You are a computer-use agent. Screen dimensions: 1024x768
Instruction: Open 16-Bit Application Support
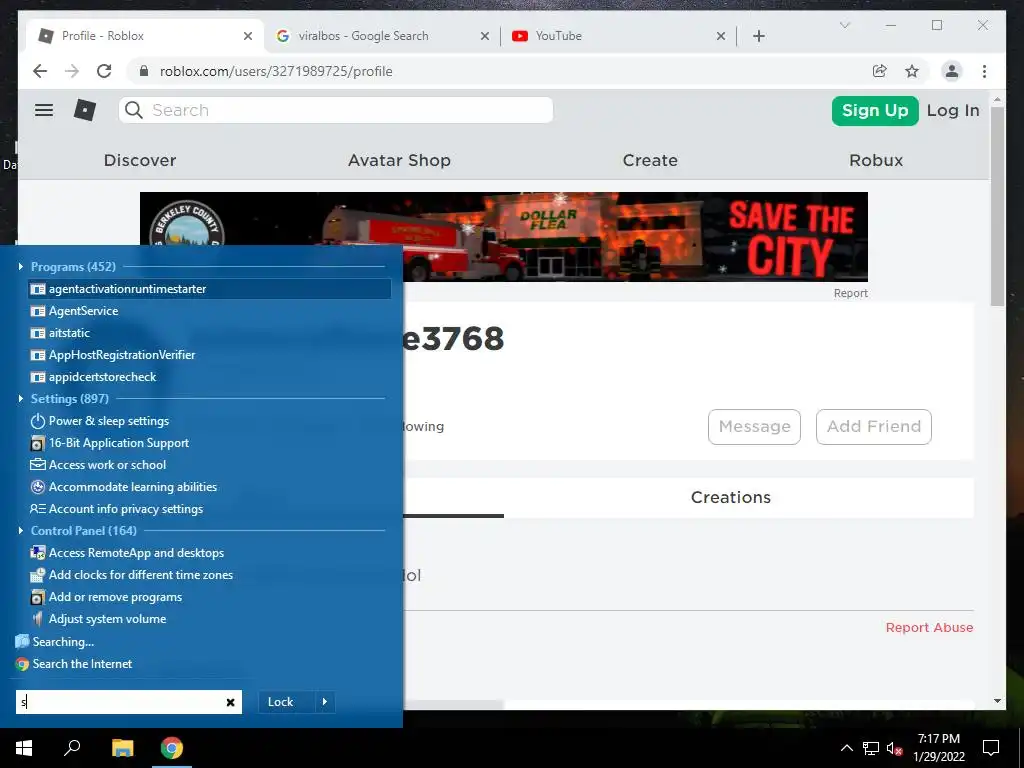coord(210,443)
